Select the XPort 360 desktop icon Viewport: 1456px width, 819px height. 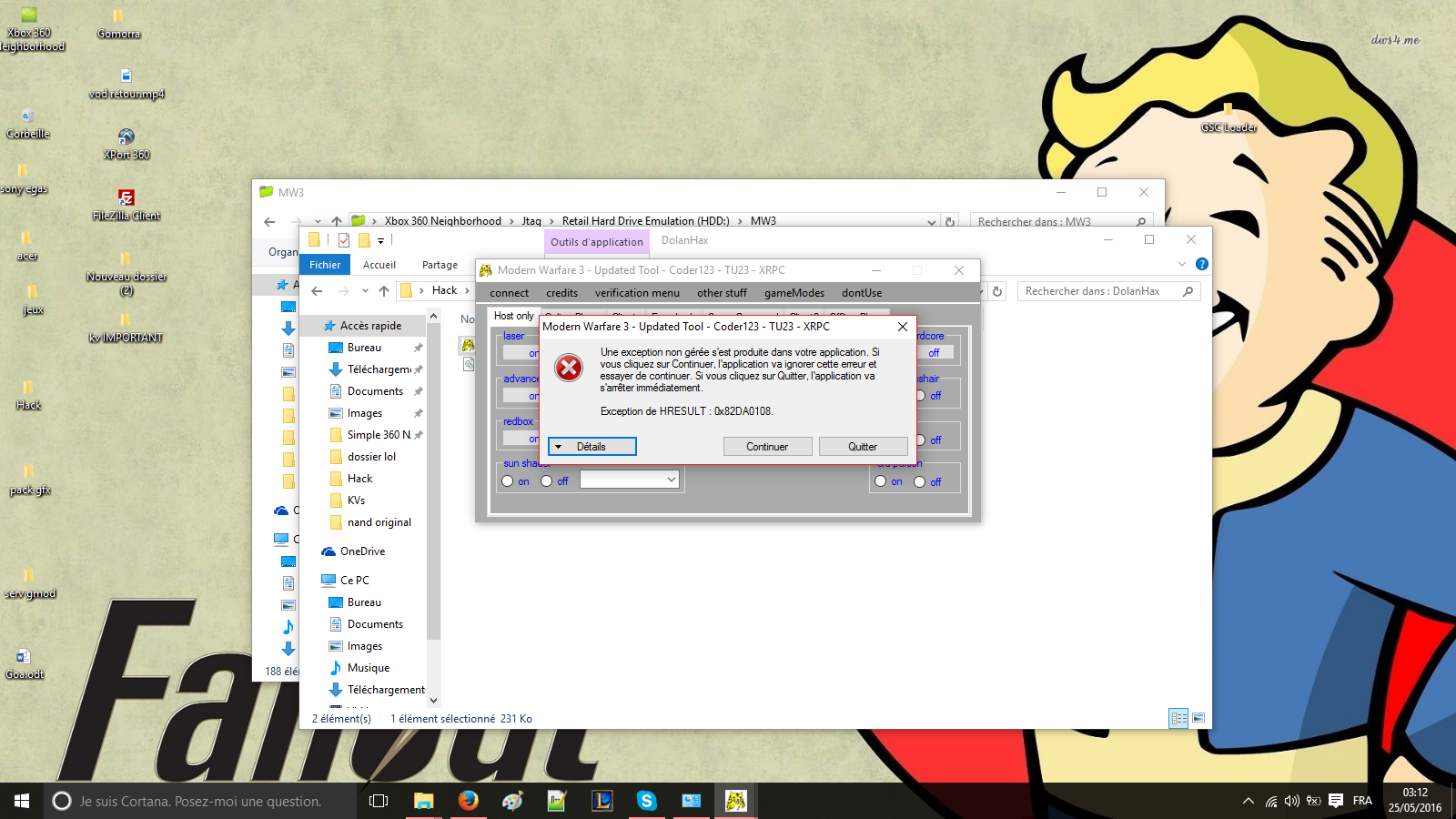coord(126,144)
